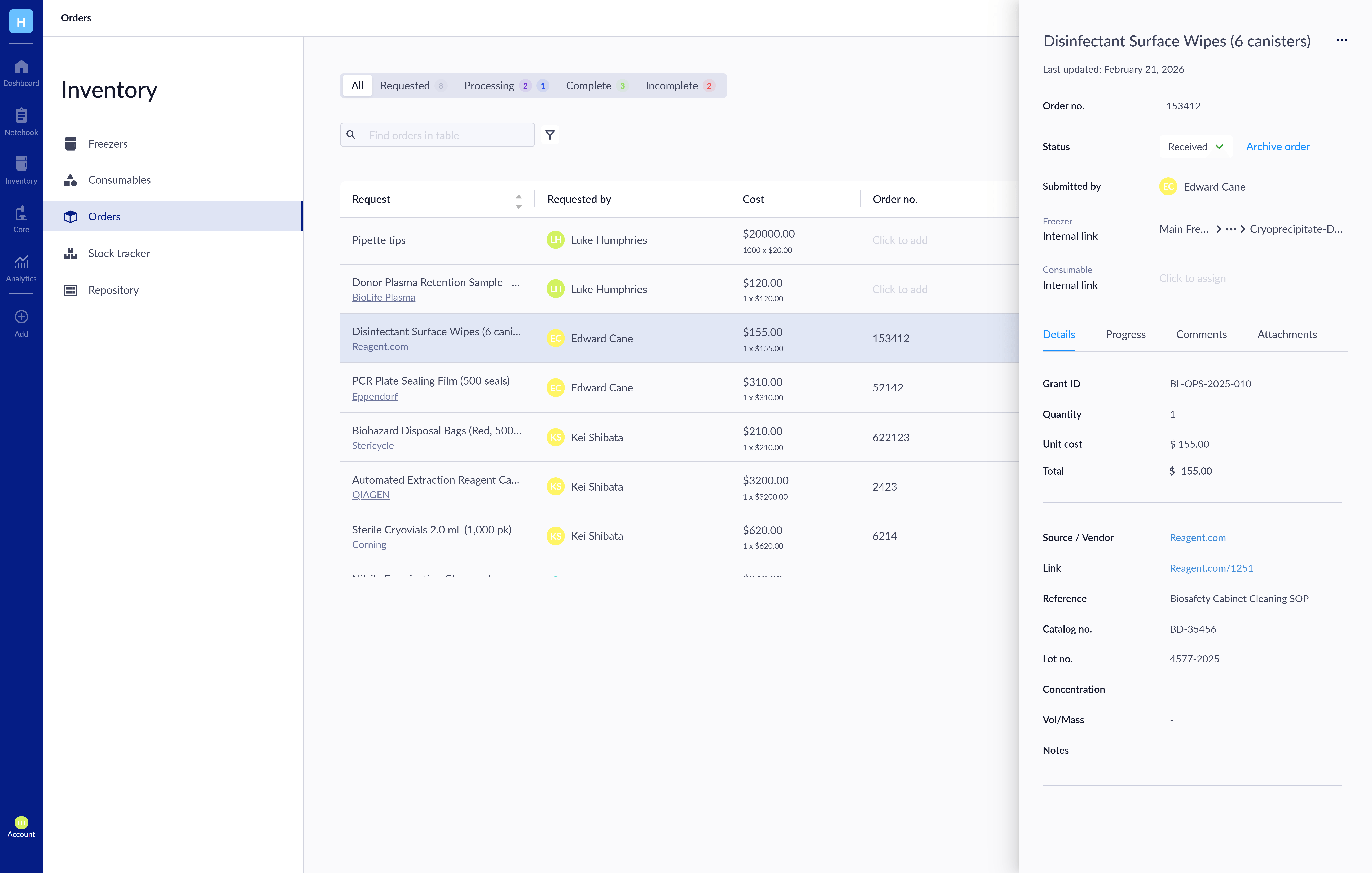Open the Reagent.com/1251 link

click(1211, 568)
